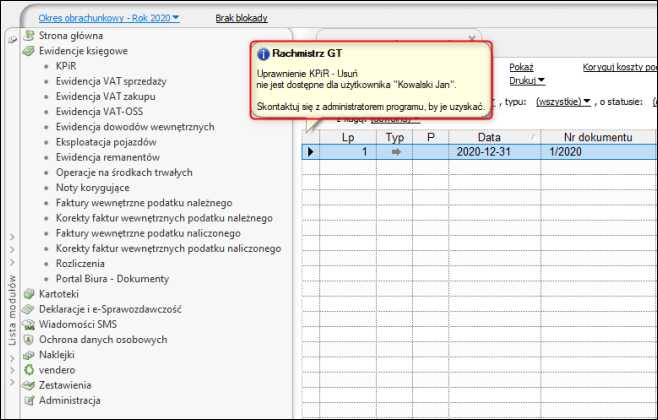Click the Strona główna icon

[29, 36]
